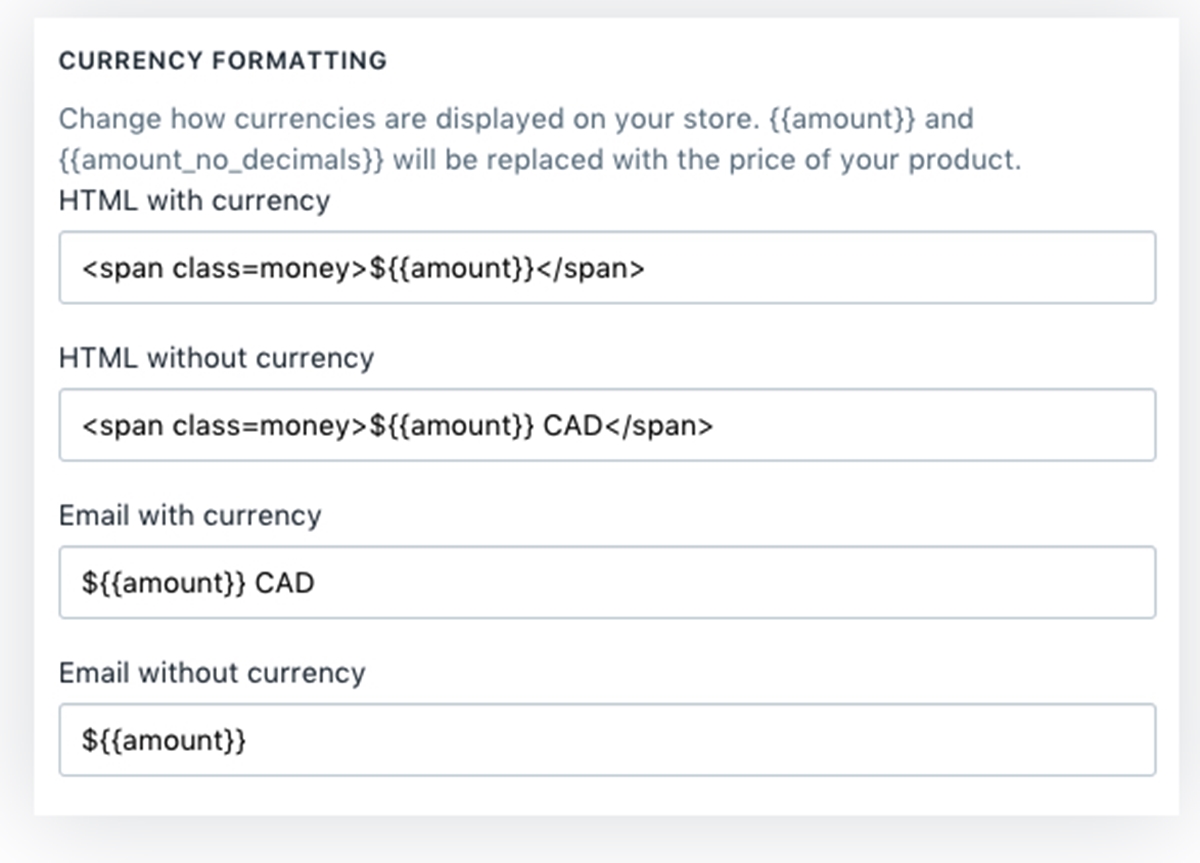Viewport: 1200px width, 863px height.
Task: Click the 'Email without currency' label
Action: coord(212,672)
